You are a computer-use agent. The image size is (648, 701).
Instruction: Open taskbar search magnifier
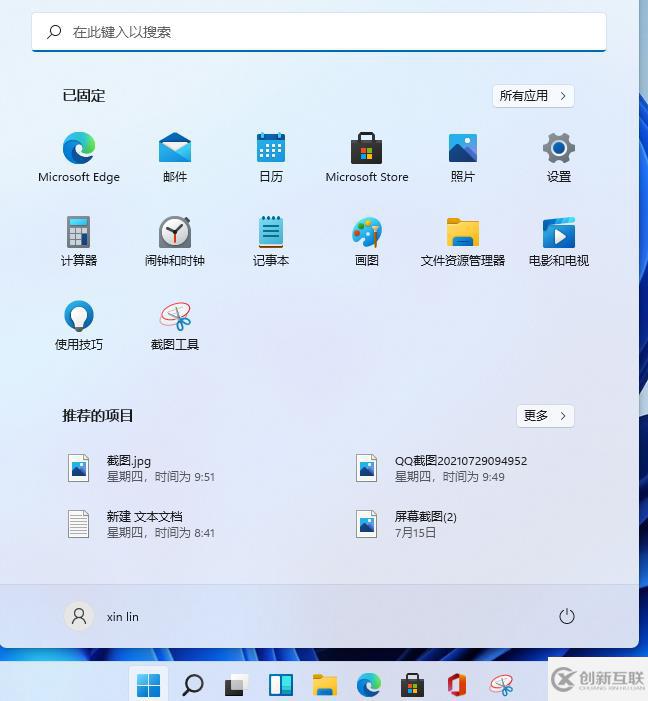[193, 685]
